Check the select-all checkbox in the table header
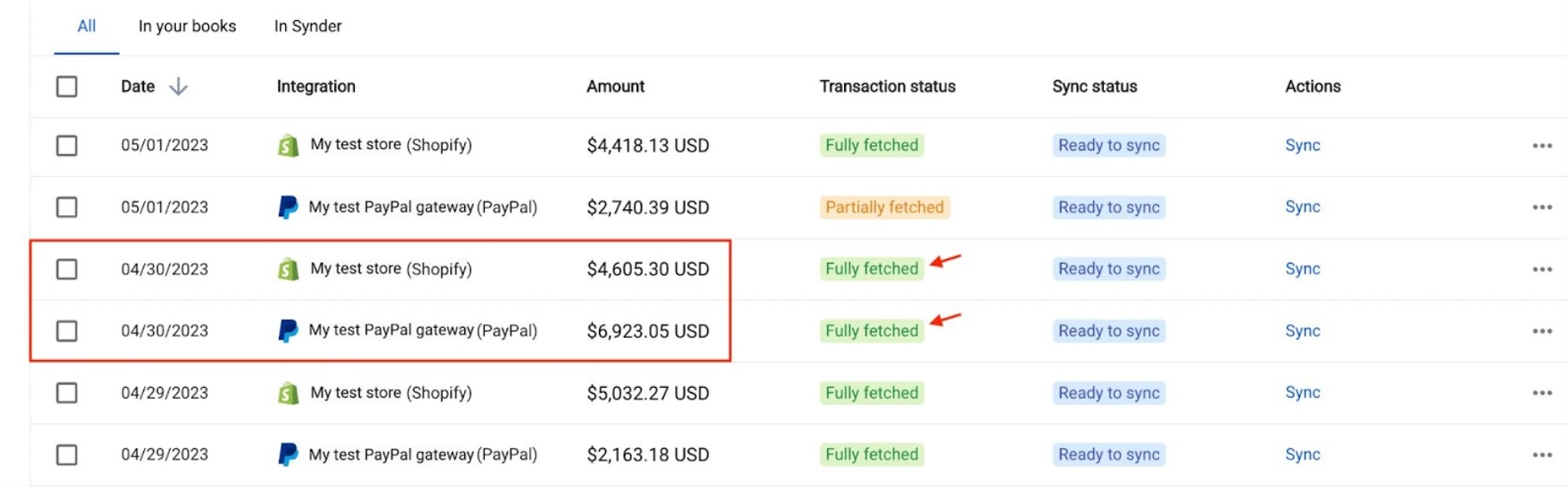Screen dimensions: 1568x487 coord(67,86)
